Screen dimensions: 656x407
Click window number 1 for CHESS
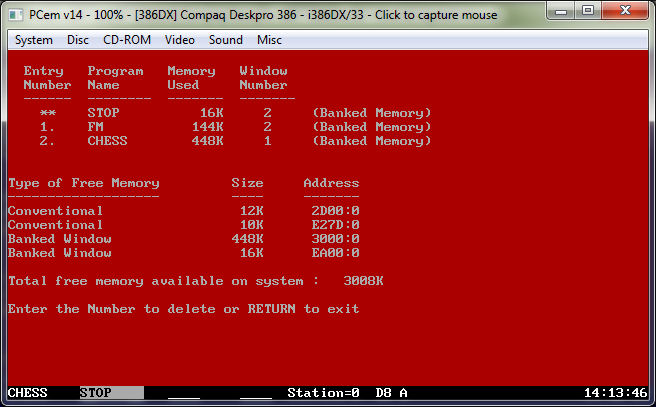(268, 141)
